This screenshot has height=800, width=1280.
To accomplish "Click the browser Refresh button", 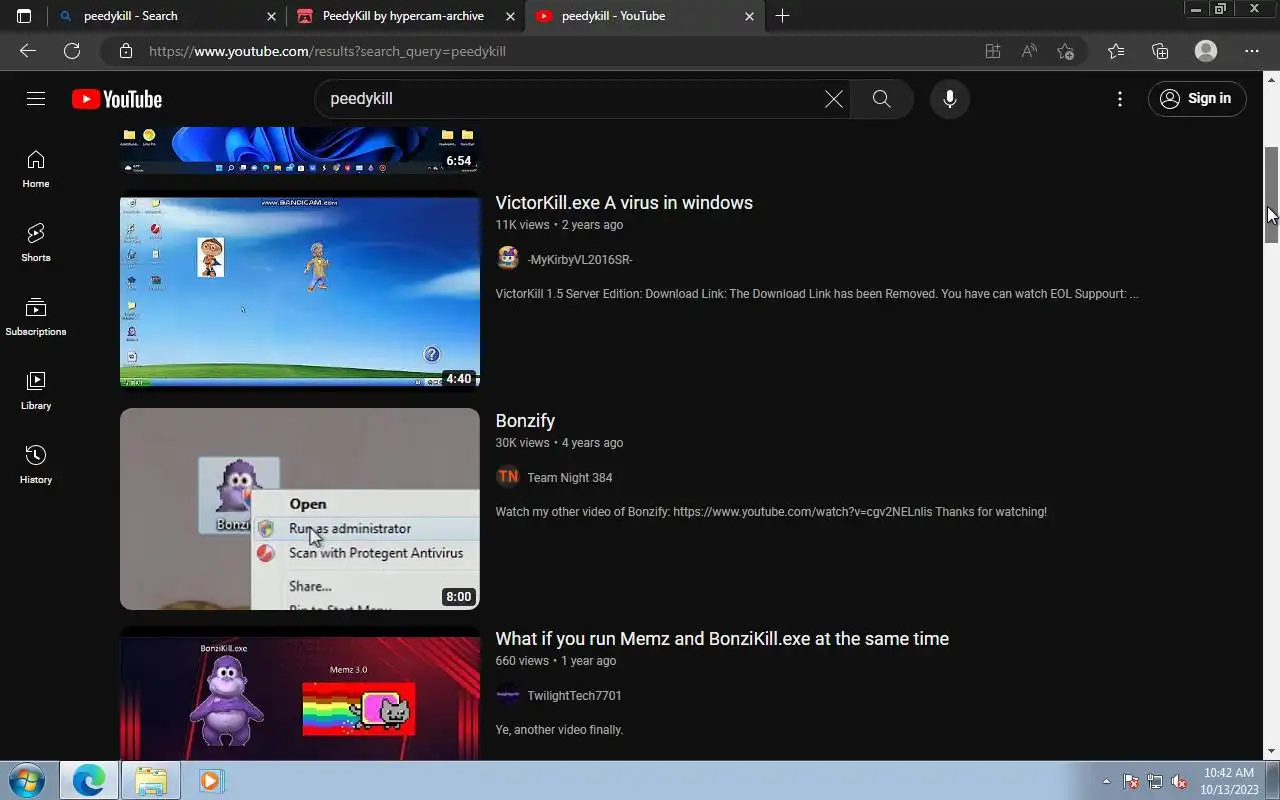I will point(72,51).
